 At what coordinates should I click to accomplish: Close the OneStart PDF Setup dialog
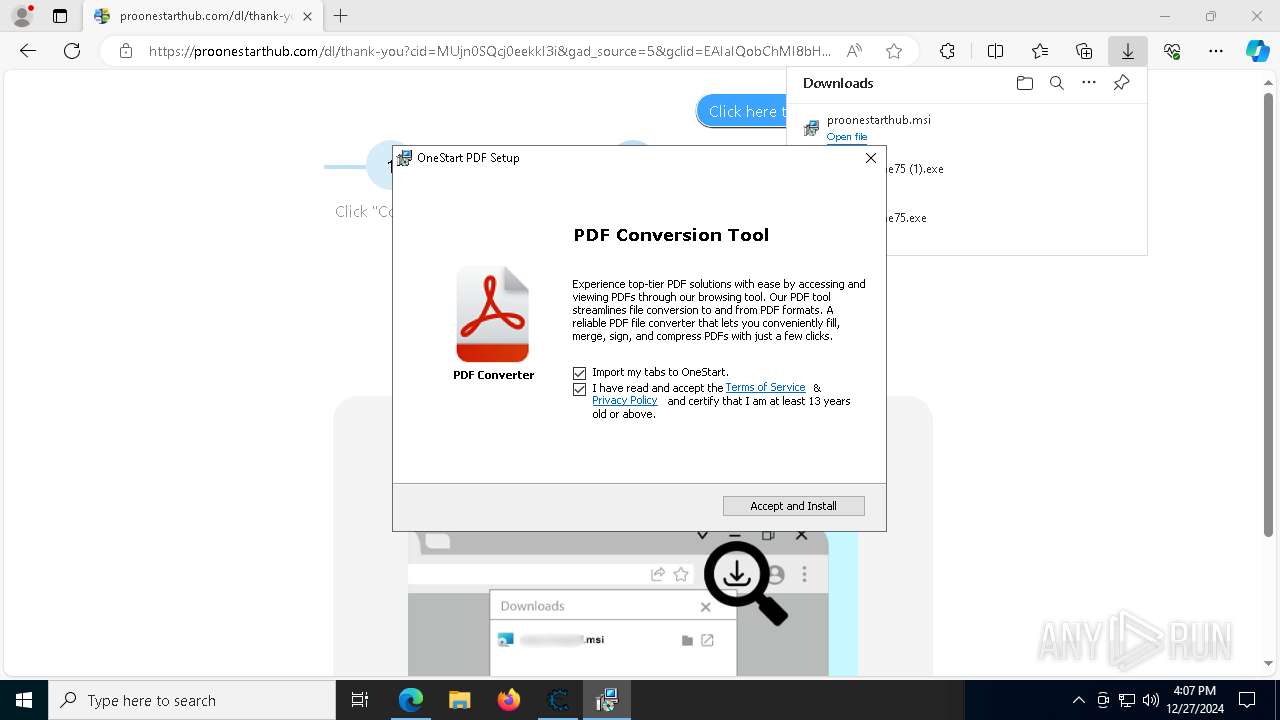click(x=870, y=158)
